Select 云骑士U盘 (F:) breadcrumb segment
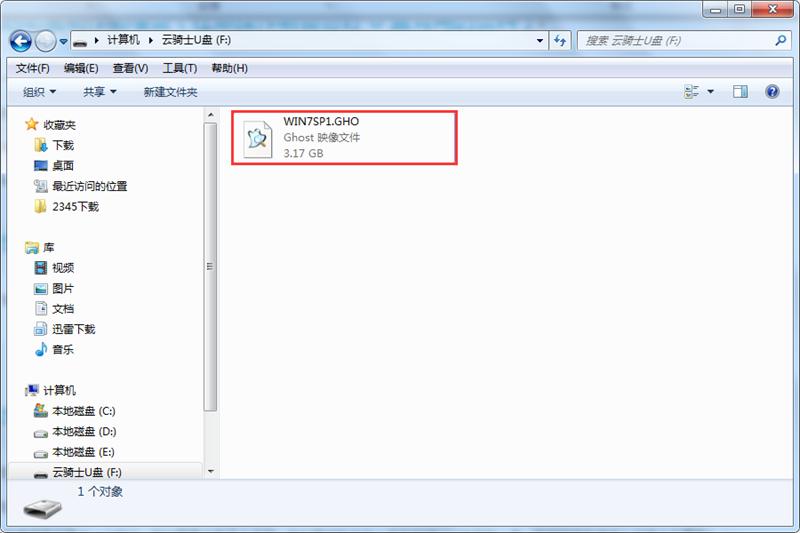 [196, 40]
